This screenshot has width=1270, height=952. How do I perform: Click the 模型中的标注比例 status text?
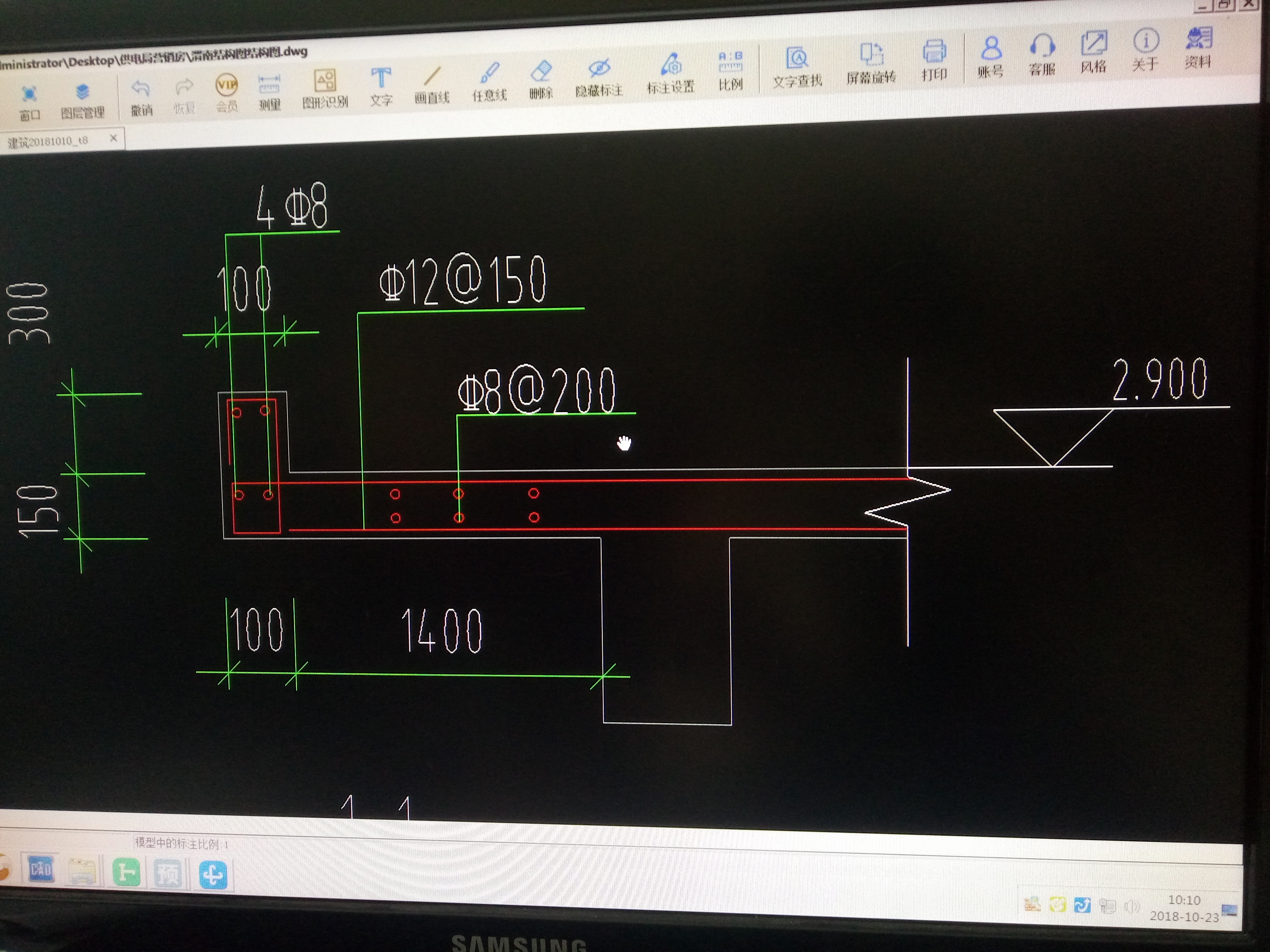(181, 843)
